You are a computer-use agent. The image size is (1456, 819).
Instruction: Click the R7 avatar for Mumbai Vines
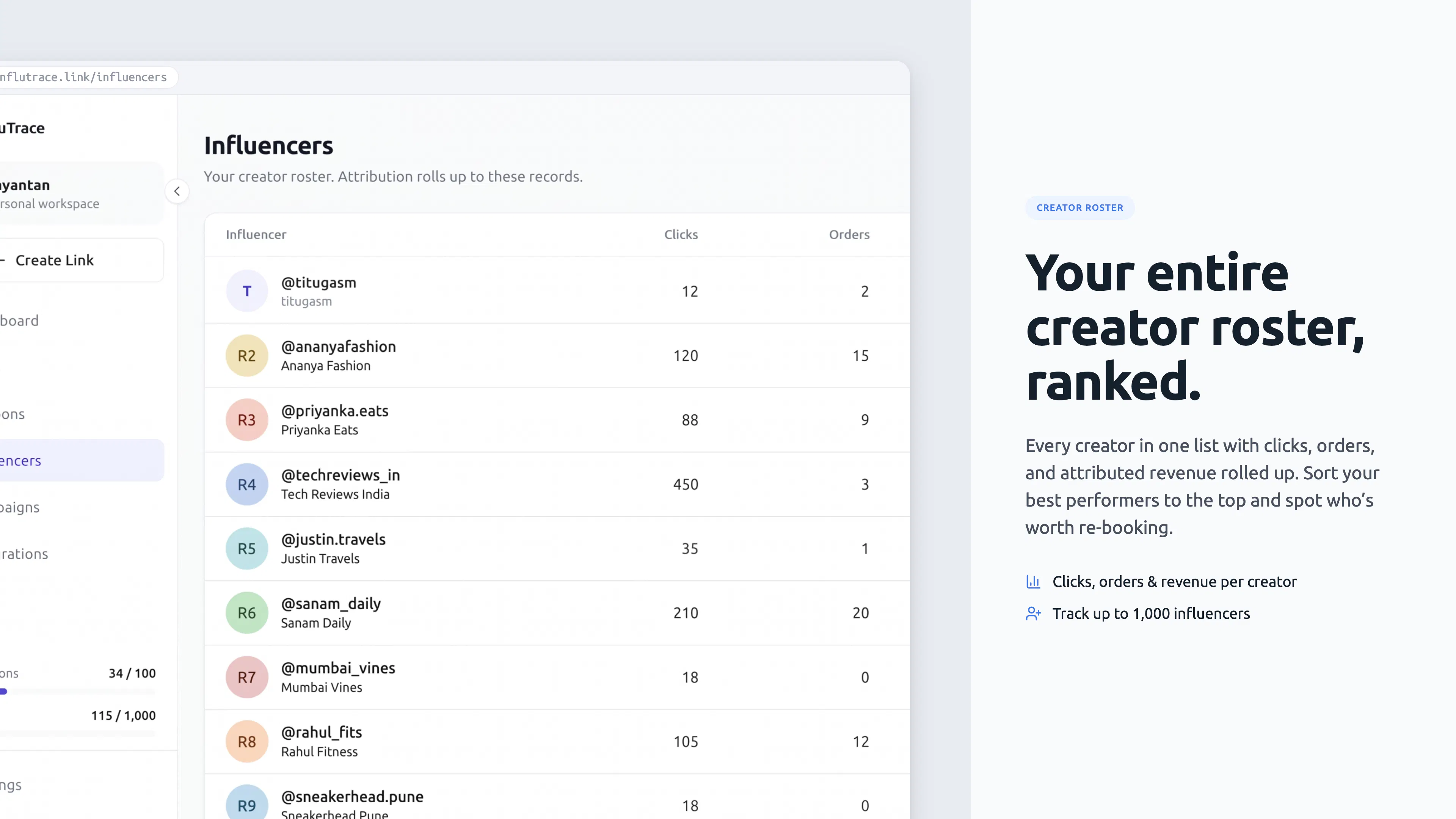[x=246, y=677]
